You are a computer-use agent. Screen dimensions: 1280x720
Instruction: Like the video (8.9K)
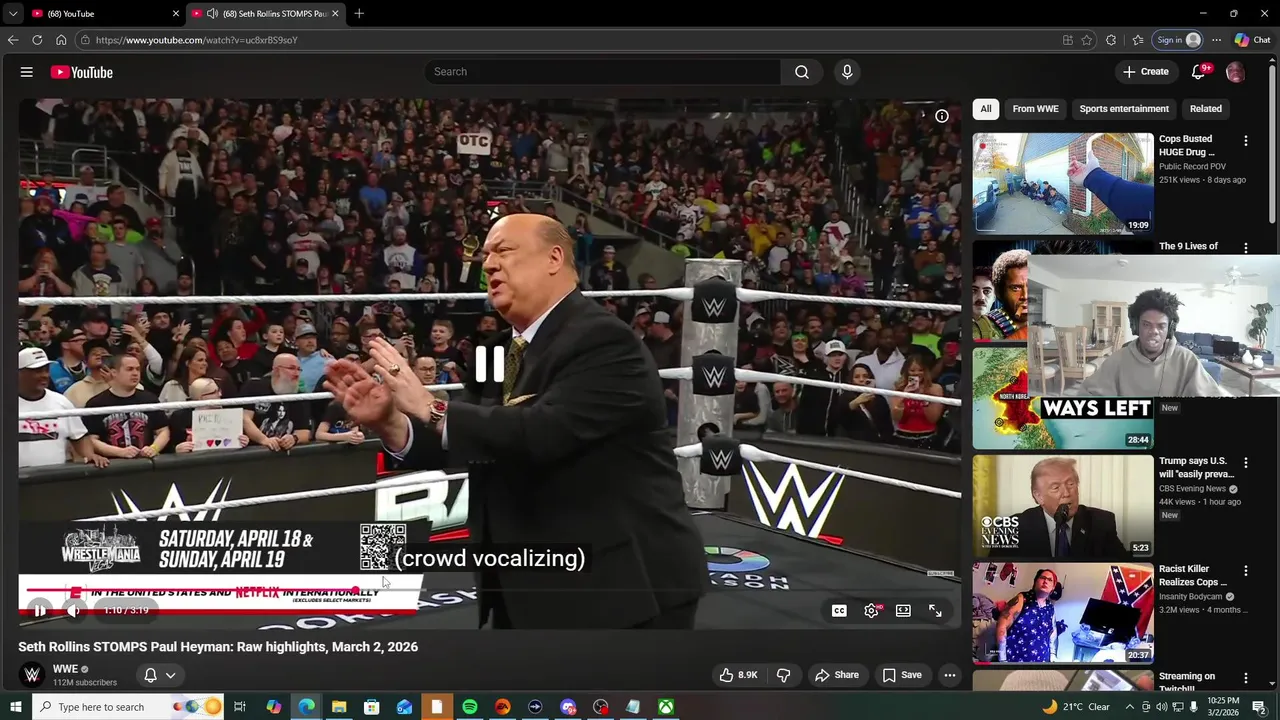click(x=738, y=675)
